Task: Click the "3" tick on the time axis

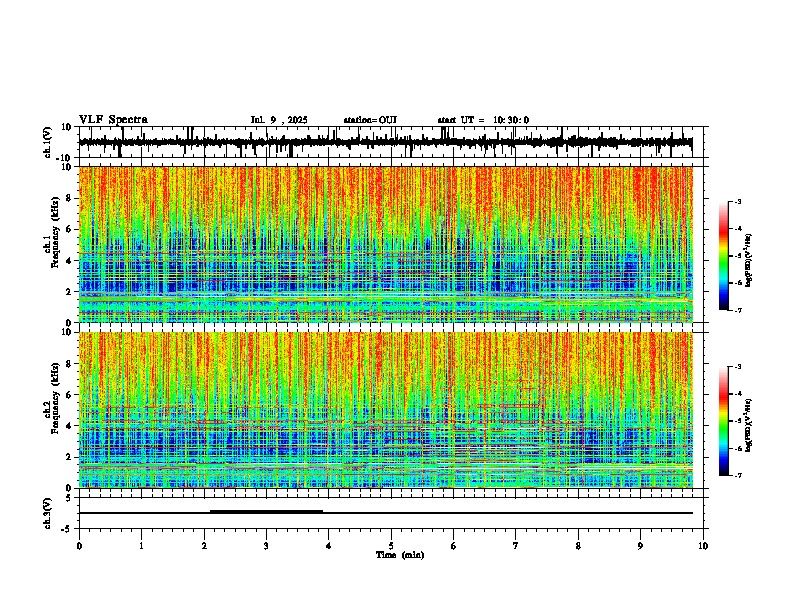Action: tap(266, 546)
